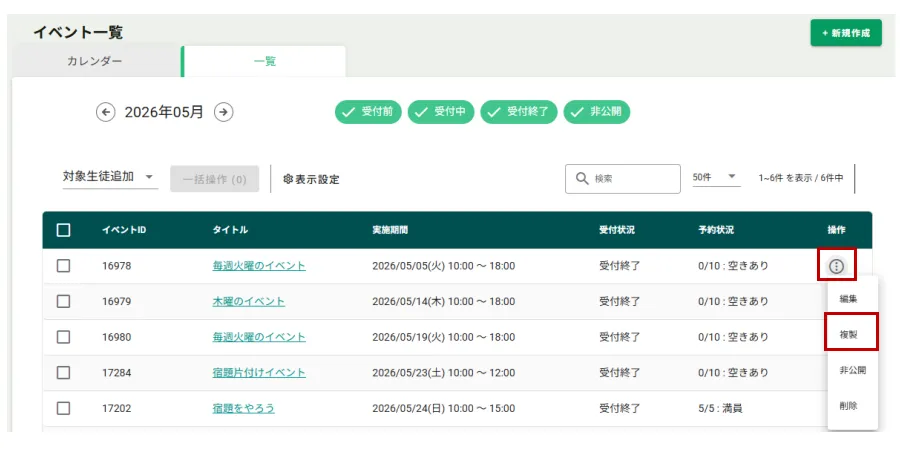Click the 新規作成 button
Viewport: 910px width, 454px height.
(846, 33)
